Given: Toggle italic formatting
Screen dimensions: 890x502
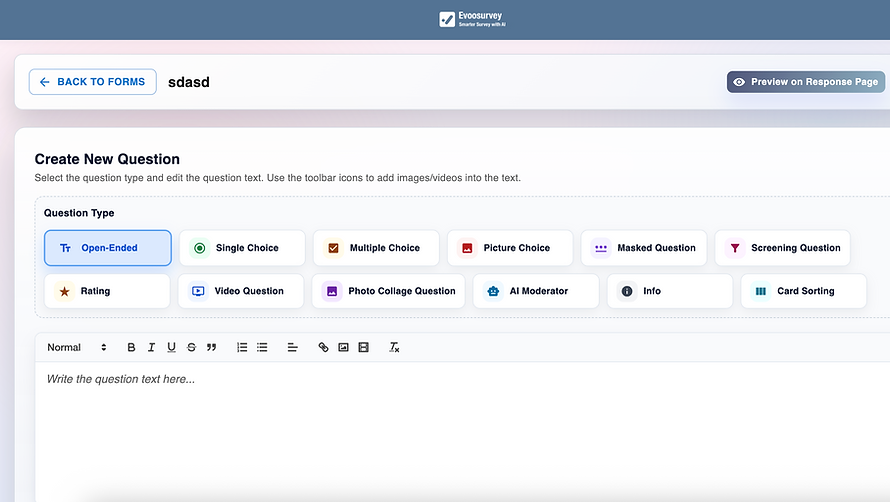Looking at the screenshot, I should pos(151,347).
